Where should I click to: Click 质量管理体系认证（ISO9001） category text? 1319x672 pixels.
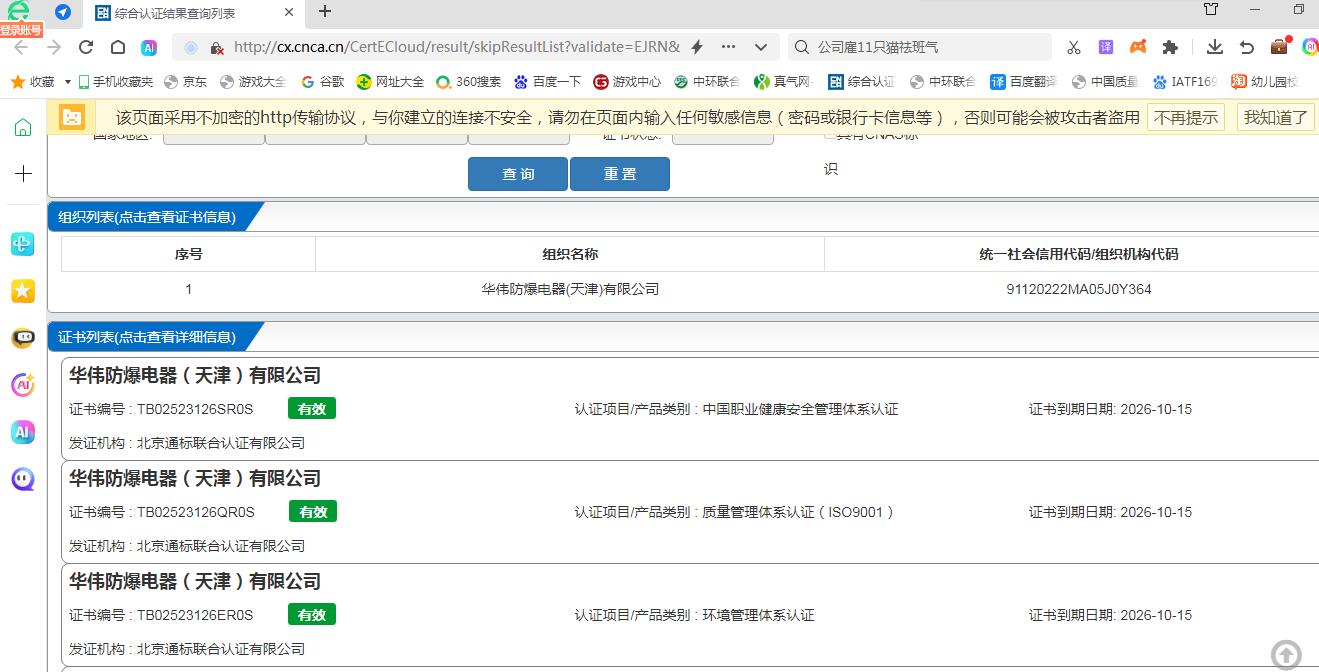click(x=799, y=512)
